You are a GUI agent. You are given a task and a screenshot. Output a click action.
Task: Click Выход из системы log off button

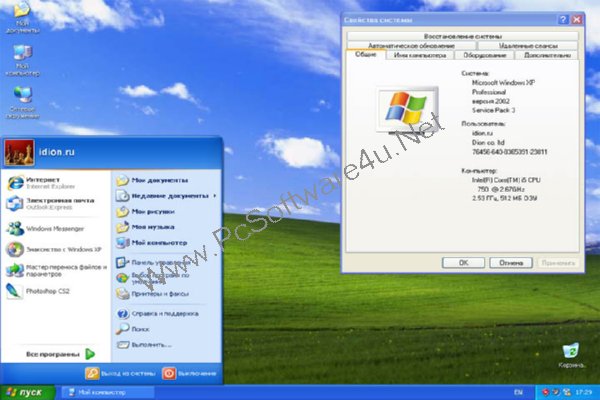pos(121,373)
